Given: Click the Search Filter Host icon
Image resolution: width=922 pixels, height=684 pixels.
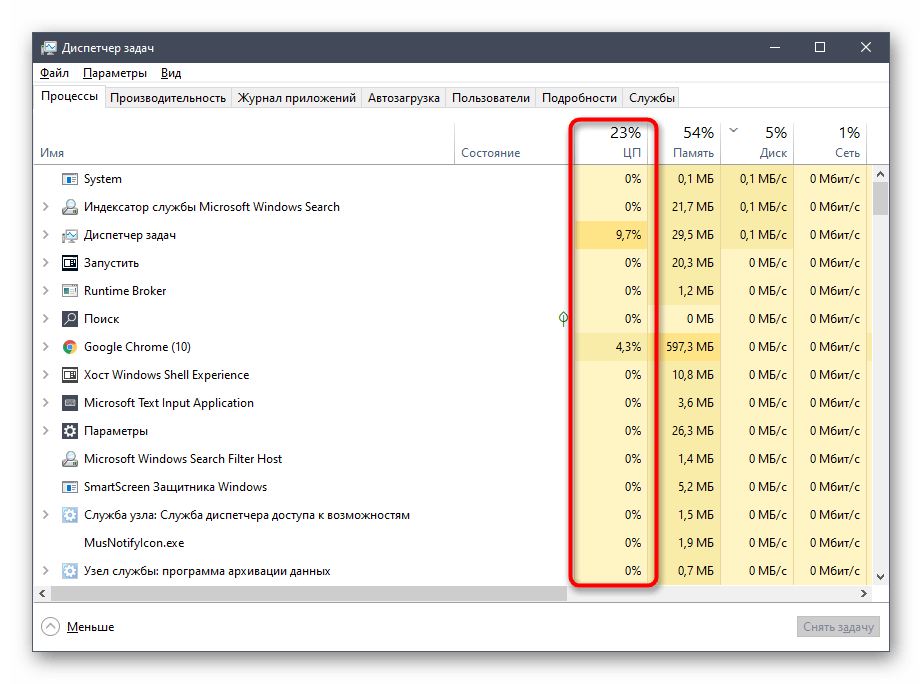Looking at the screenshot, I should point(69,459).
